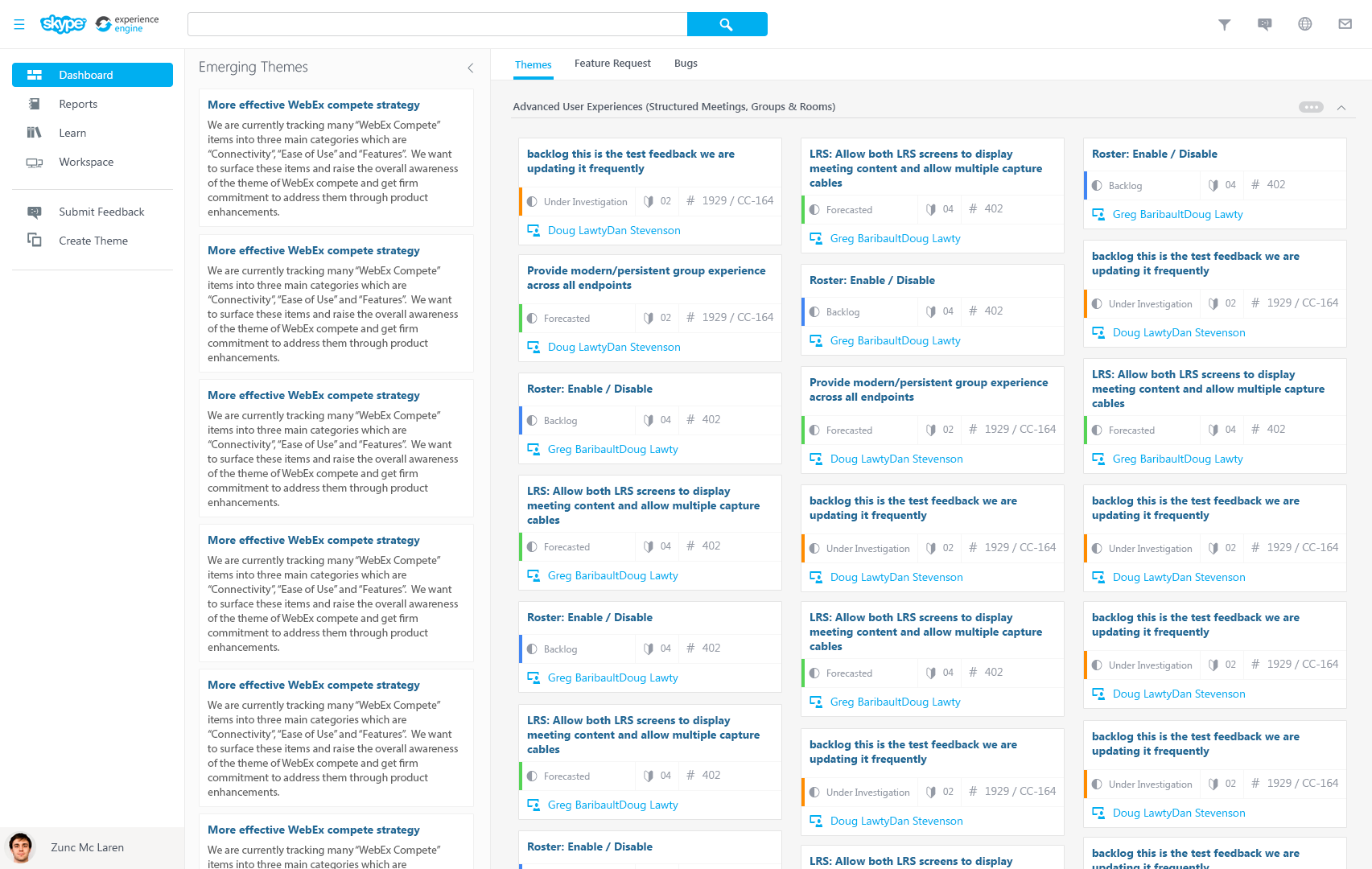Collapse the Emerging Themes panel
Screen dimensions: 1372x869
(471, 68)
